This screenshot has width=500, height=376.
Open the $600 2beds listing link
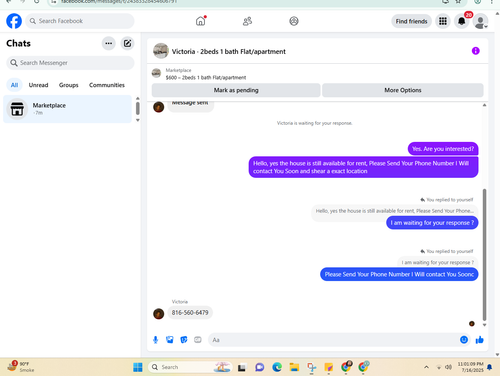pos(206,77)
